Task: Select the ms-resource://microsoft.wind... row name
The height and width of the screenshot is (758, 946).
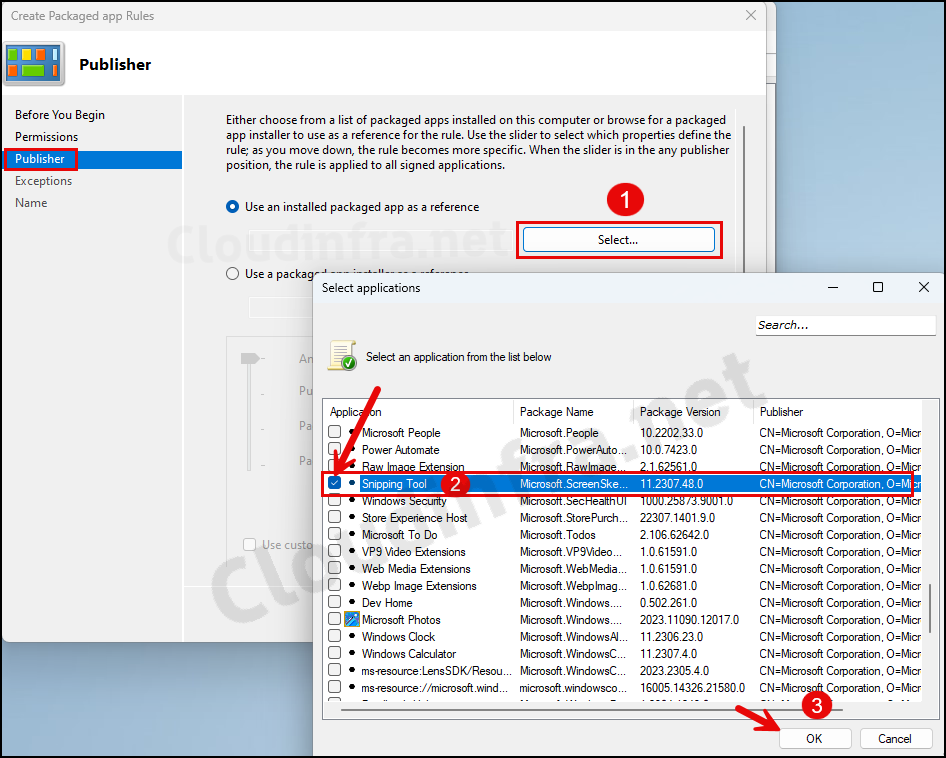Action: (x=434, y=687)
